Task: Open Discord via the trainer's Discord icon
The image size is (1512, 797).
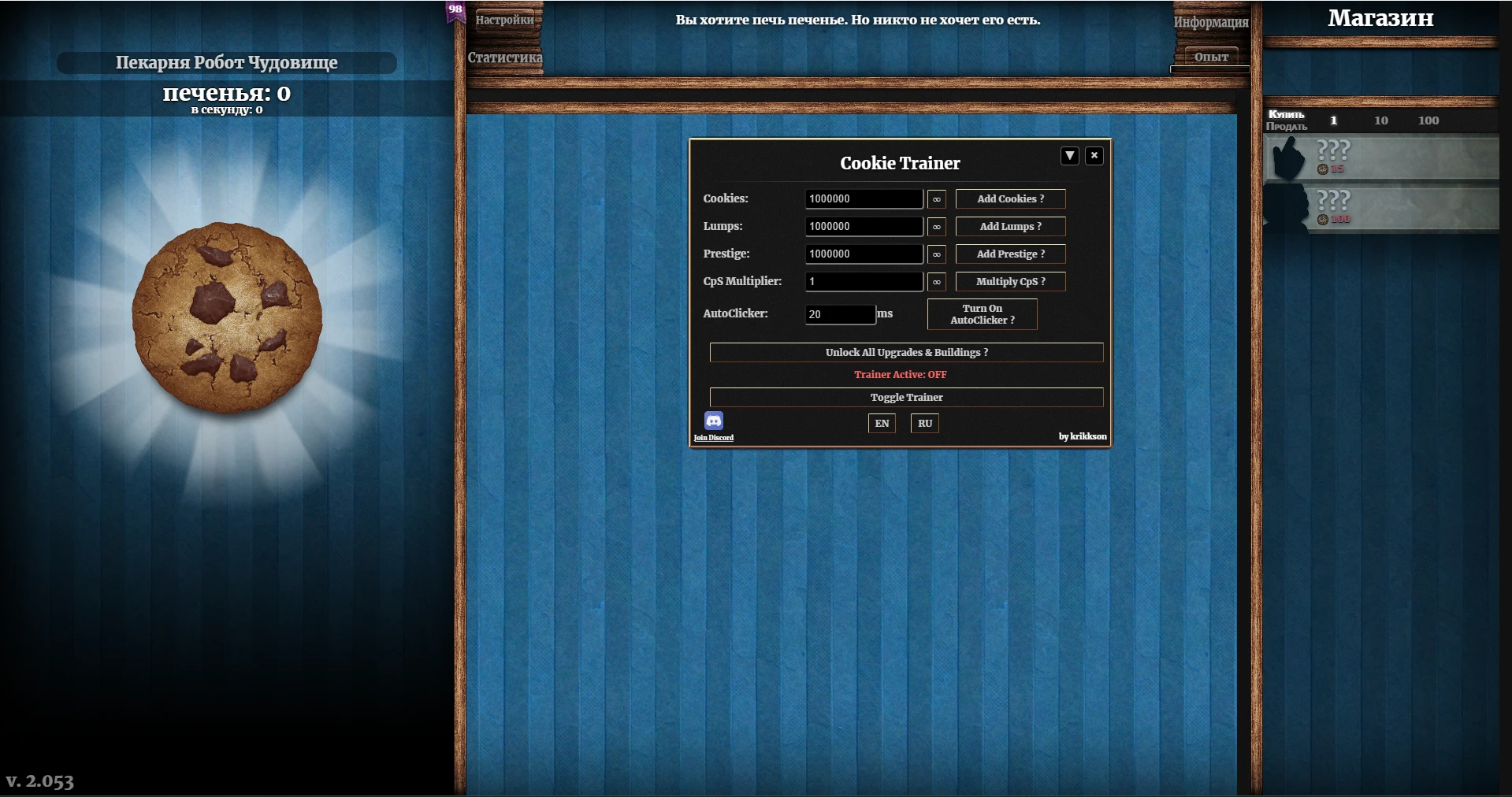Action: (713, 421)
